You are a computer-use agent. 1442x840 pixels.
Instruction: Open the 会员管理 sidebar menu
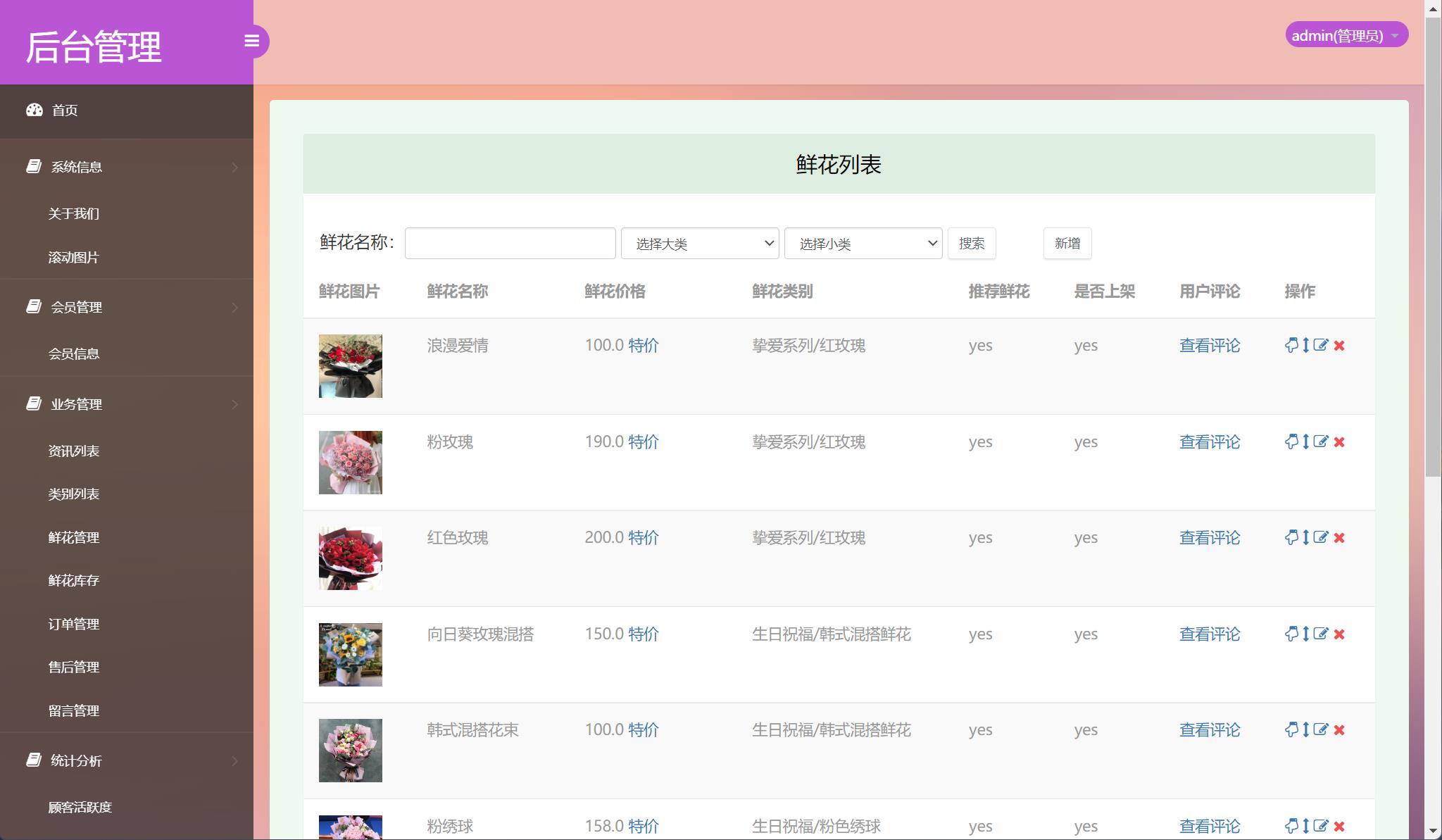pos(76,307)
